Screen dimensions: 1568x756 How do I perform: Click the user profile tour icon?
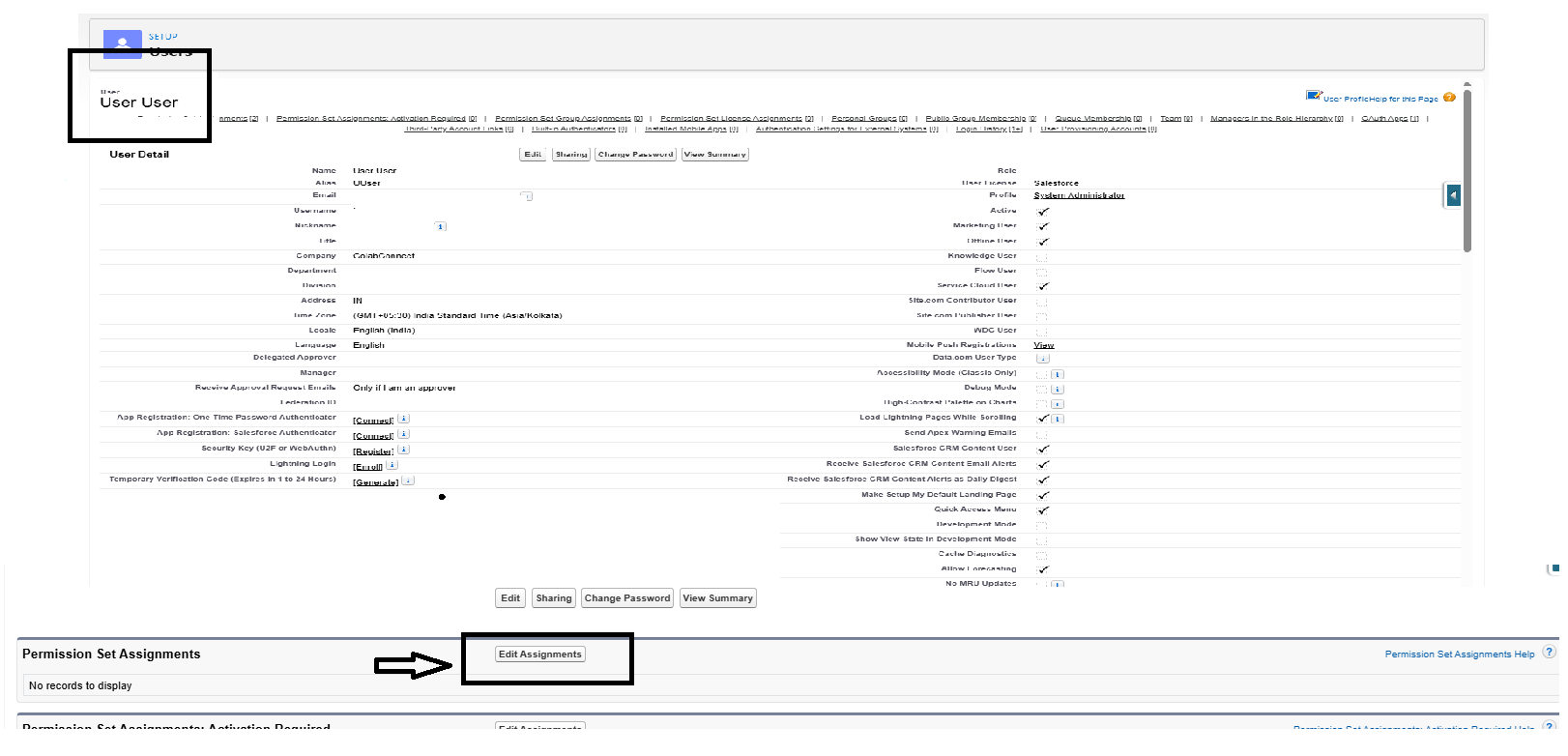pyautogui.click(x=1314, y=96)
